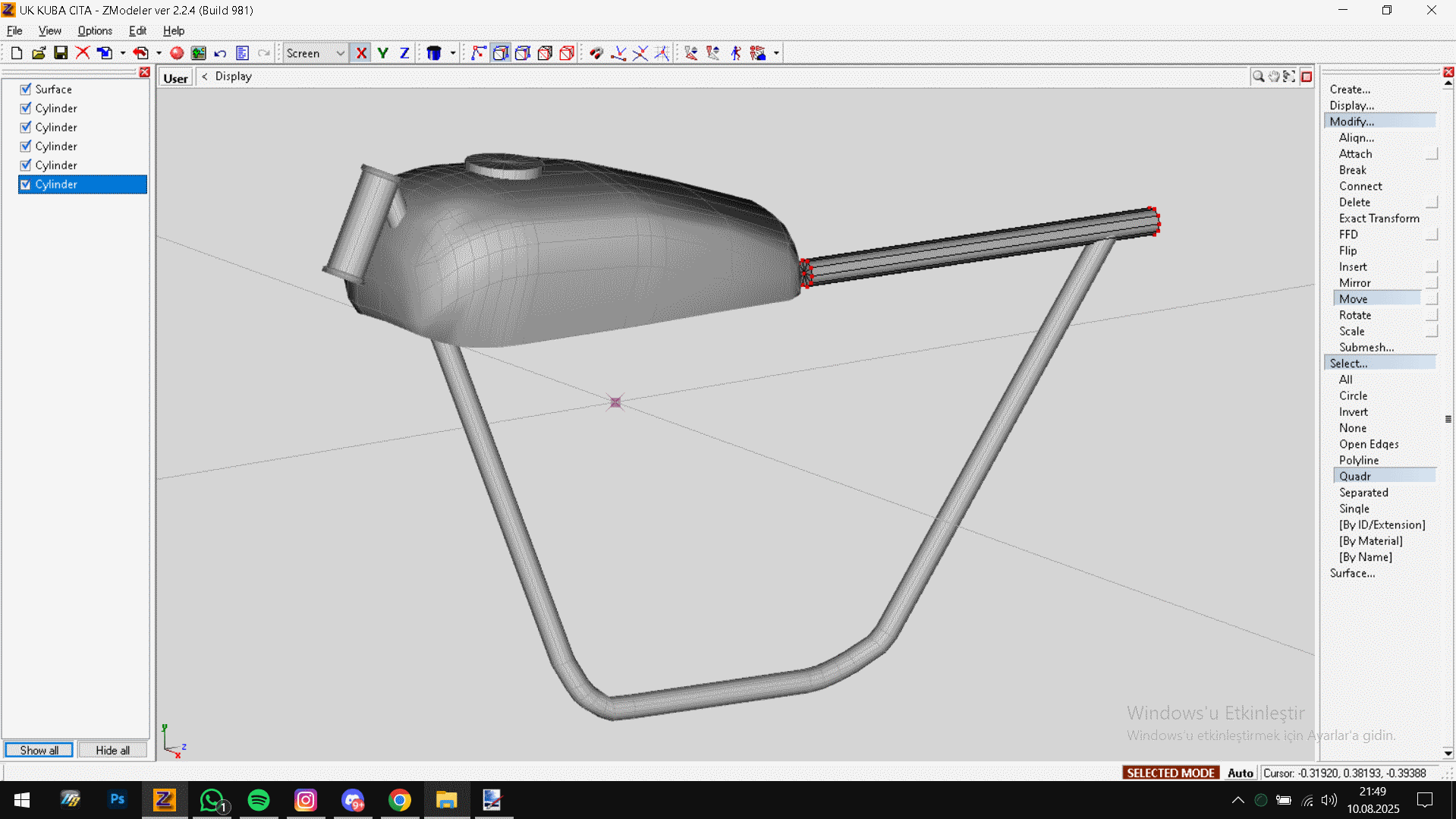
Task: Close the right commands panel
Action: pyautogui.click(x=1448, y=72)
